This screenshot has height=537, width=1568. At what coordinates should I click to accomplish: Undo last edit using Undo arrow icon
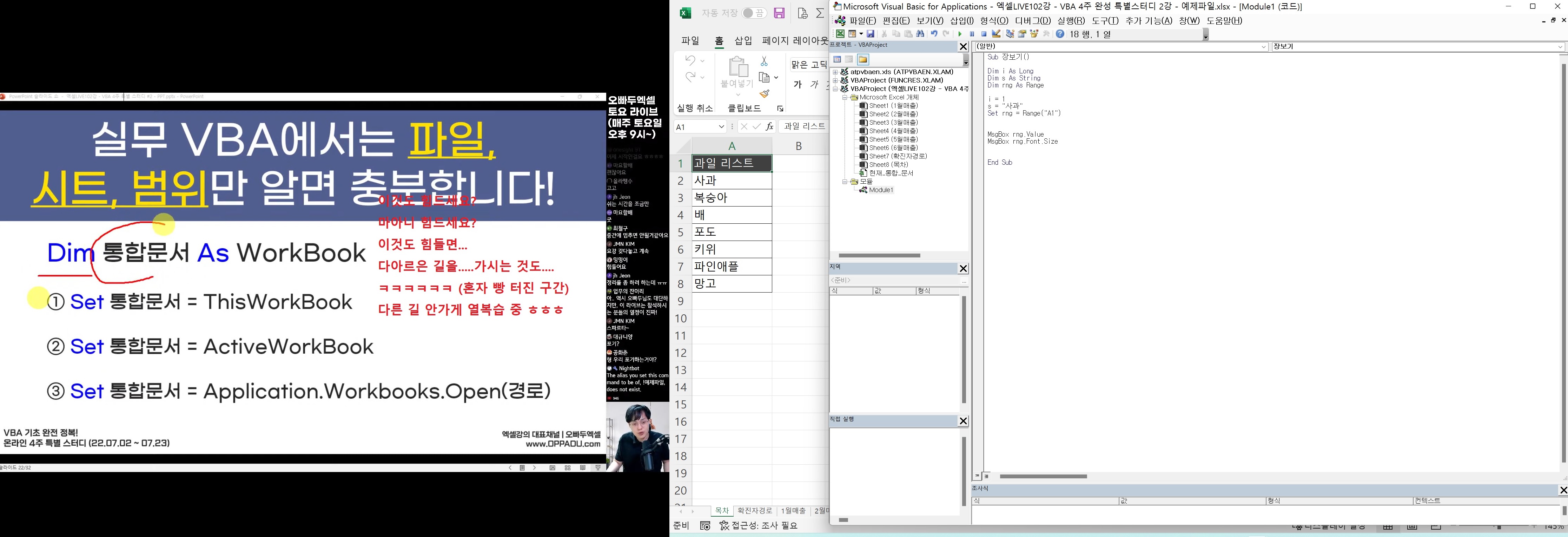(x=935, y=33)
